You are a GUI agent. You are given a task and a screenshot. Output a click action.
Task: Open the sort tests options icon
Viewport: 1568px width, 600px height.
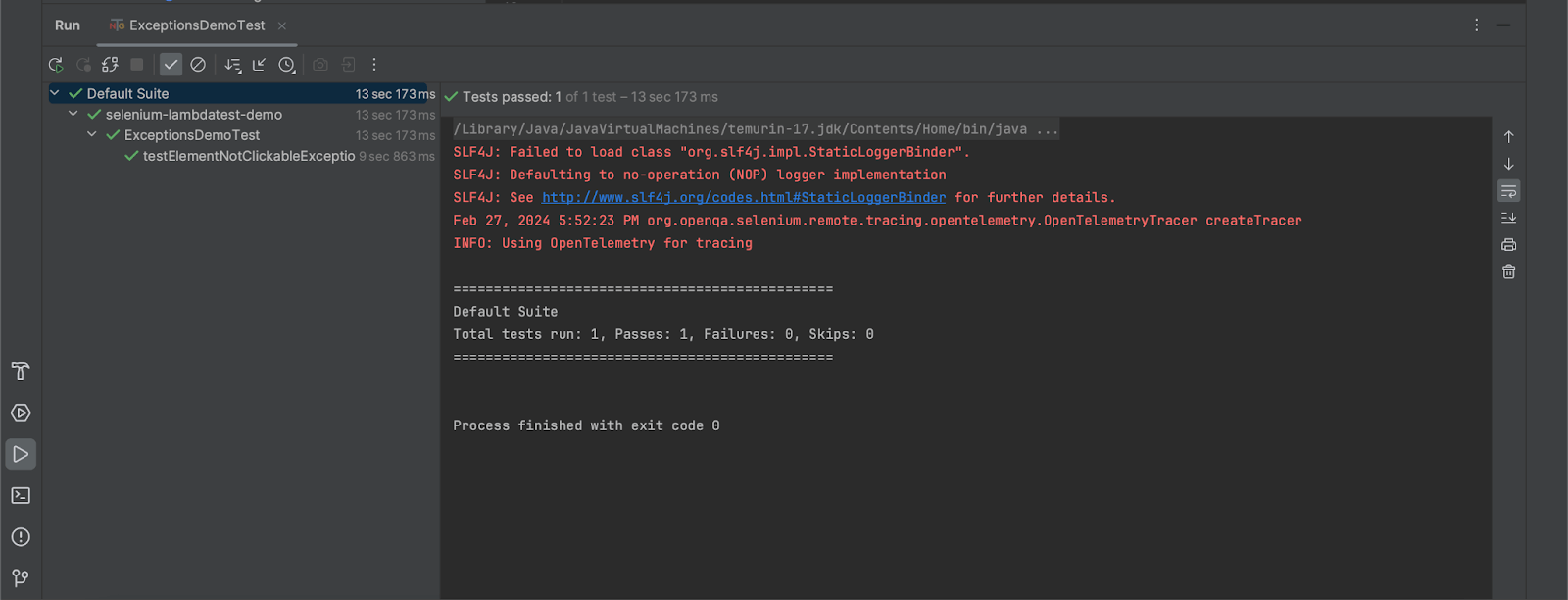(x=232, y=65)
